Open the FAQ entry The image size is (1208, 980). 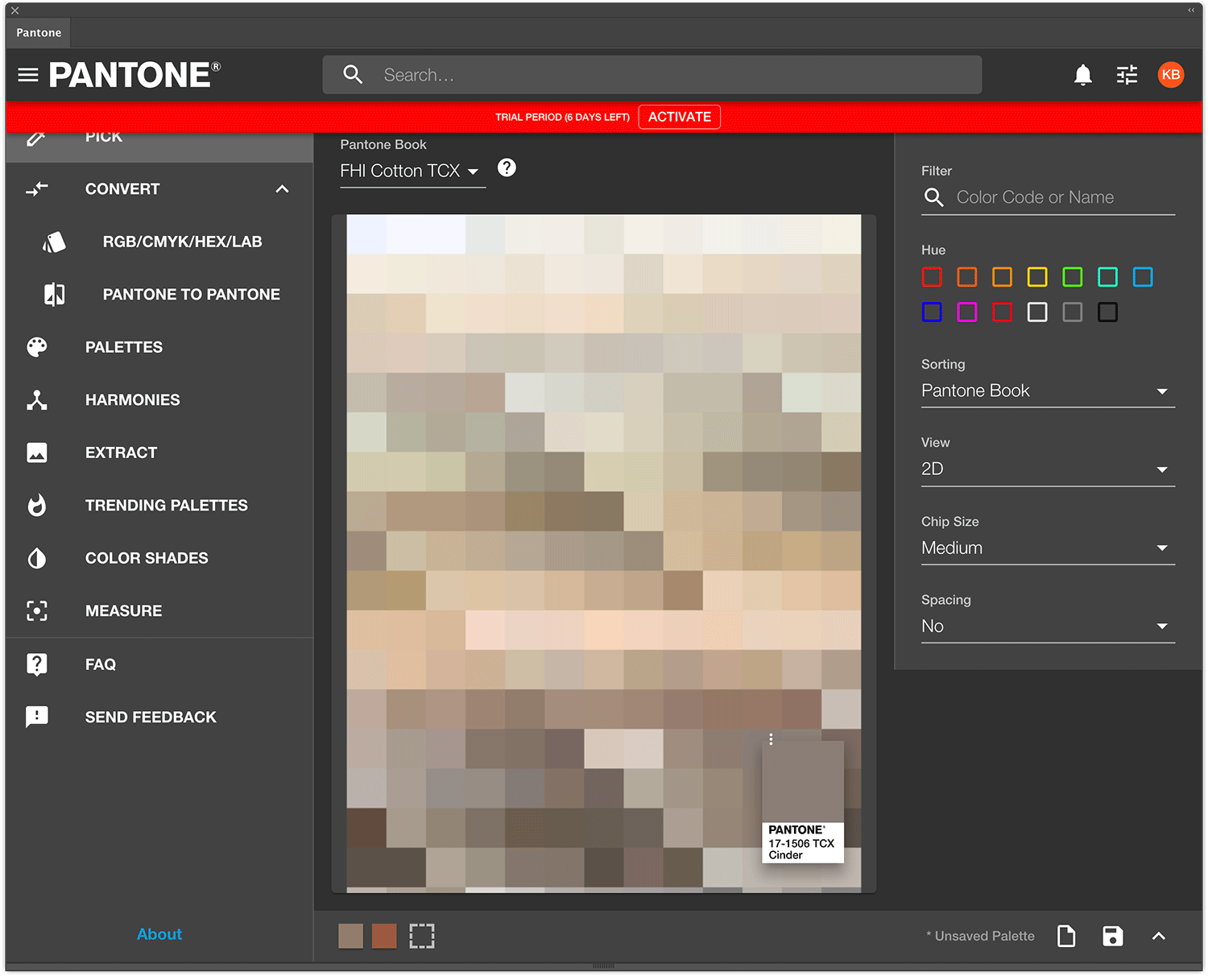coord(101,664)
